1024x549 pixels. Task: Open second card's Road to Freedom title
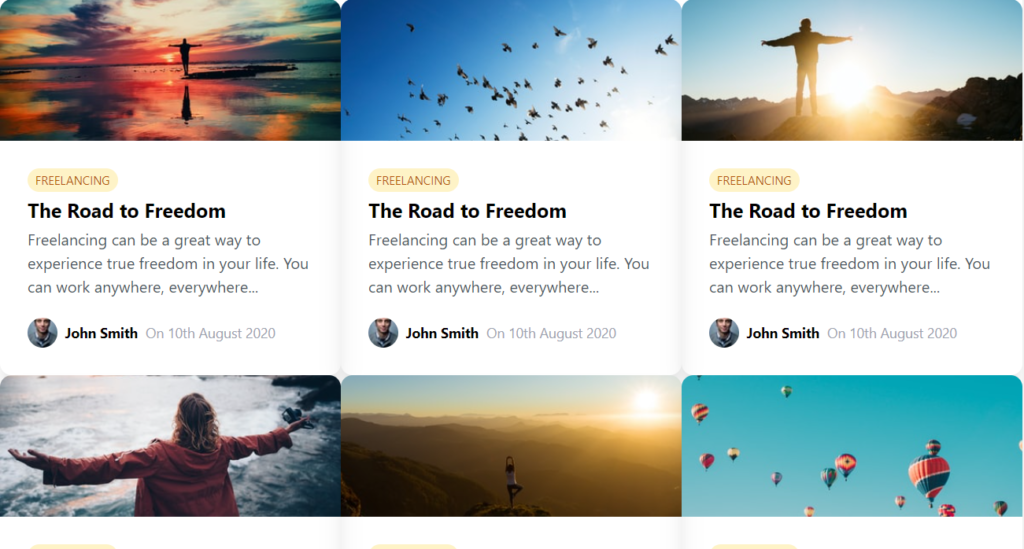click(468, 211)
